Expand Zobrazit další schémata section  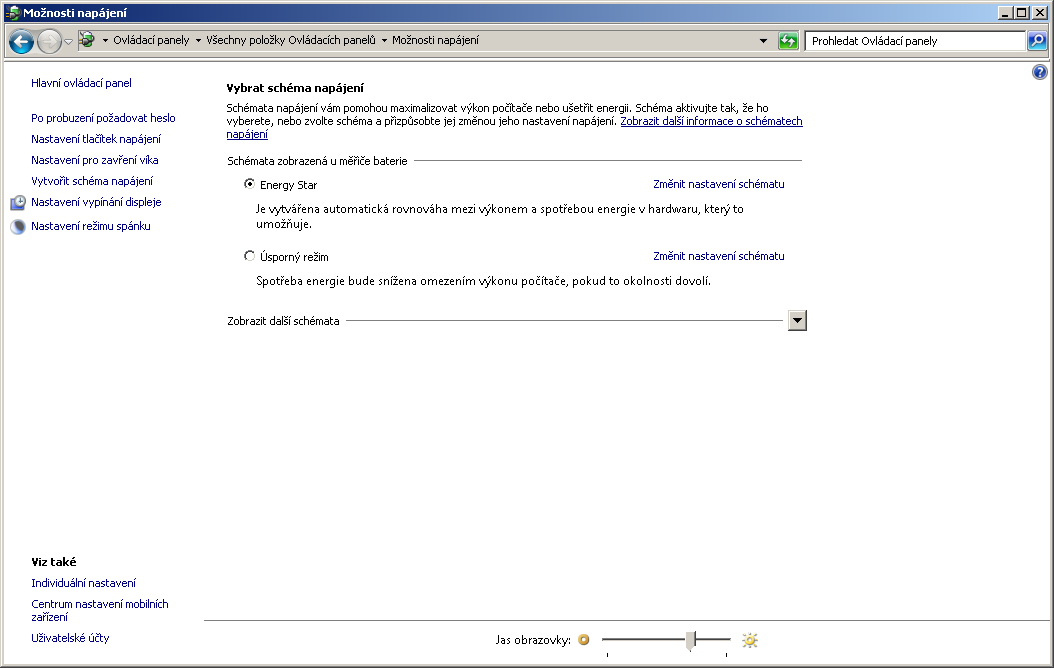point(797,321)
